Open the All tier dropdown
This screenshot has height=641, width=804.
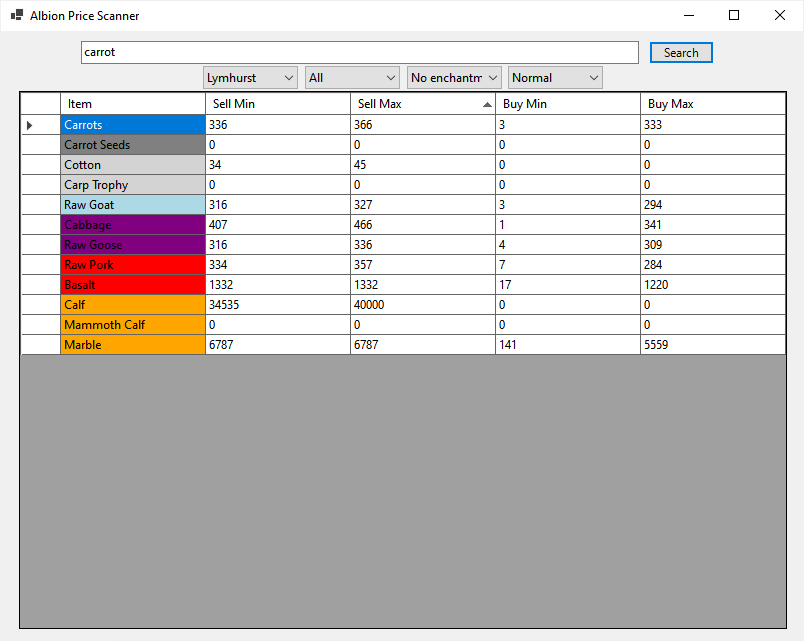pyautogui.click(x=352, y=77)
